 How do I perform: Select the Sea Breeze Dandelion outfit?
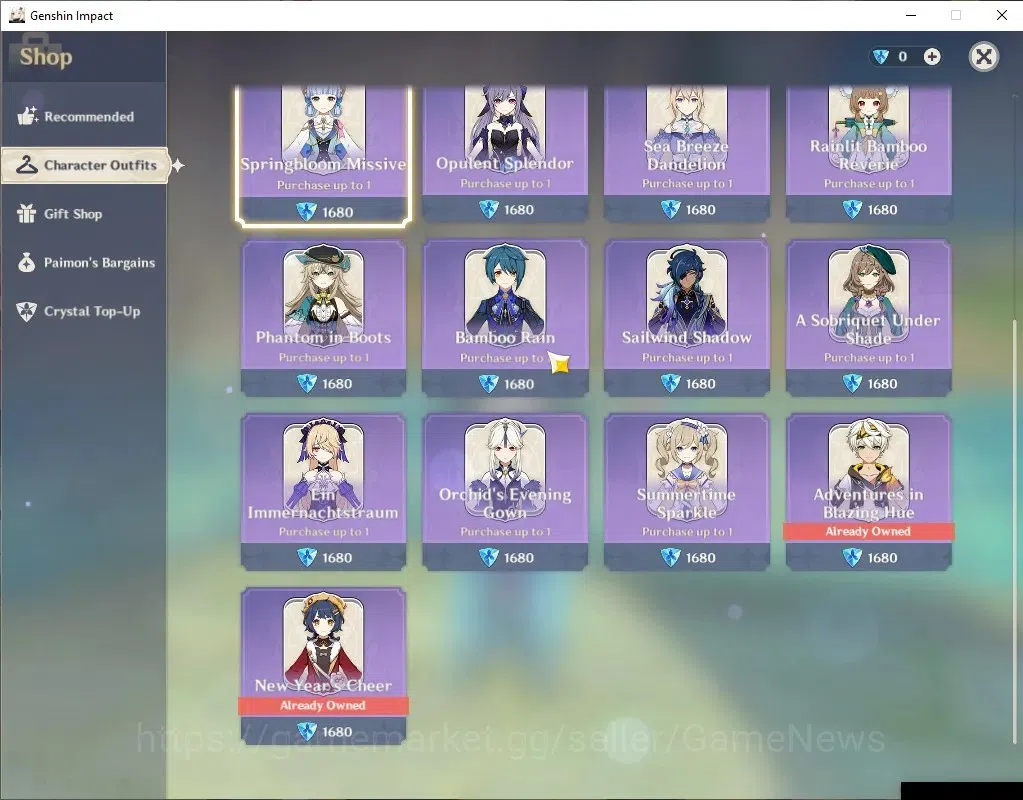(687, 153)
